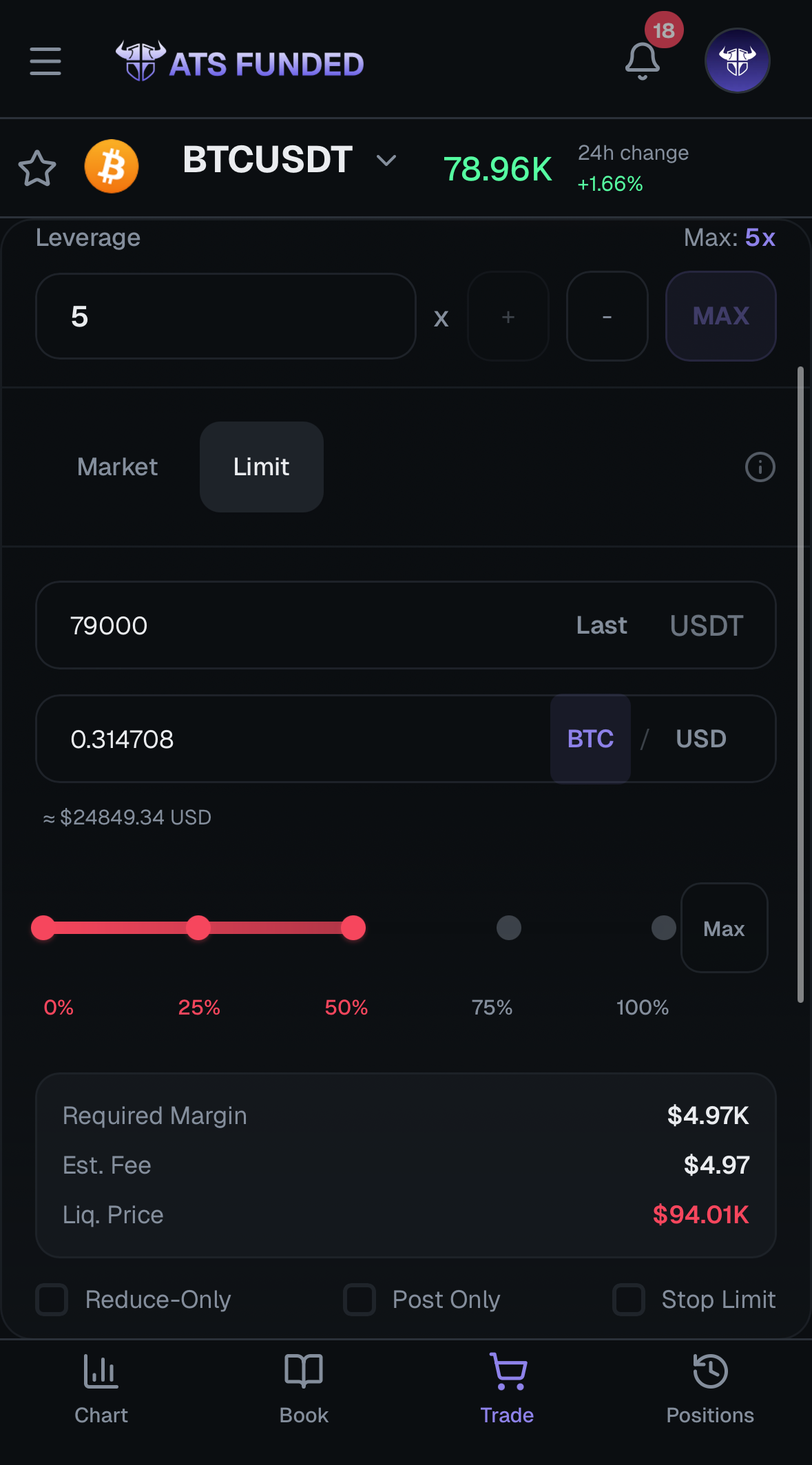This screenshot has width=812, height=1465.
Task: Open the Positions history
Action: click(x=710, y=1389)
